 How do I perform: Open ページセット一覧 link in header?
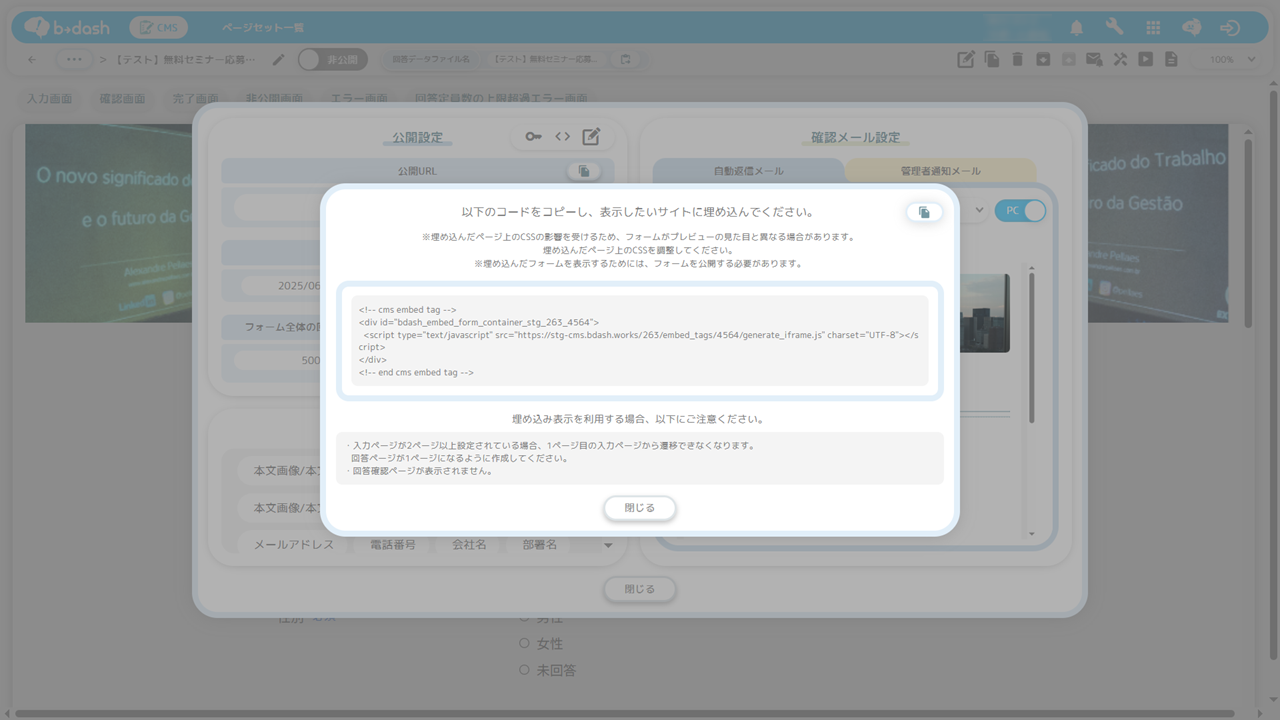coord(263,28)
